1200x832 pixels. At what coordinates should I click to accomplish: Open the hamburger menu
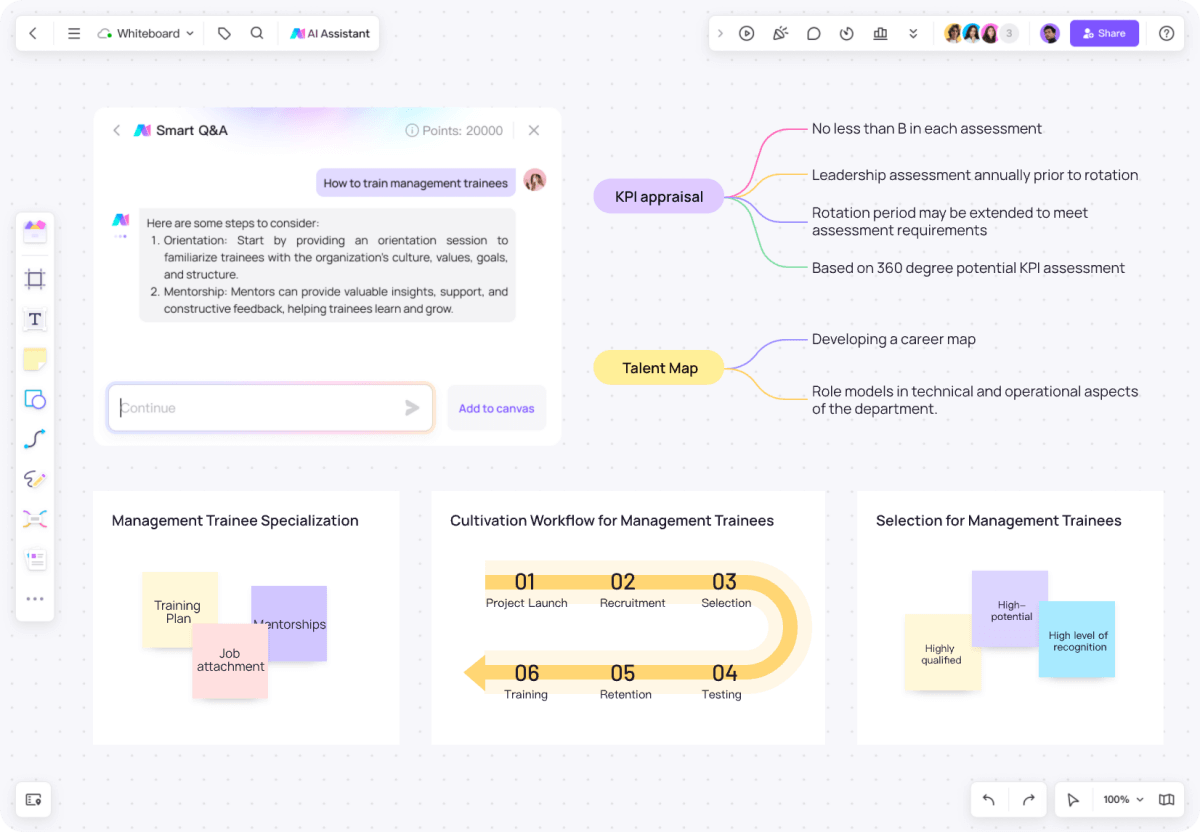(x=74, y=33)
